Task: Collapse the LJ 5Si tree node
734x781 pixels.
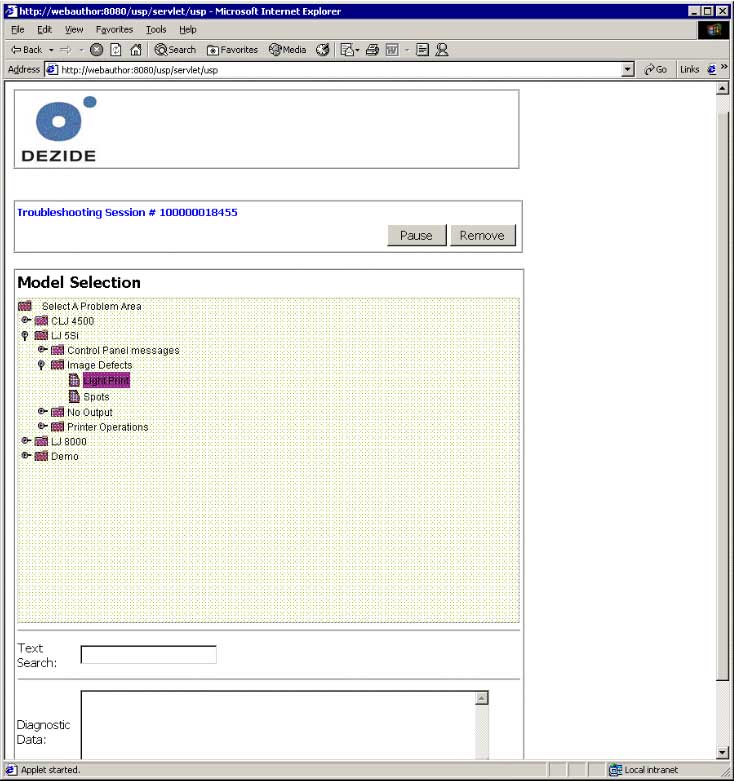Action: [x=25, y=336]
